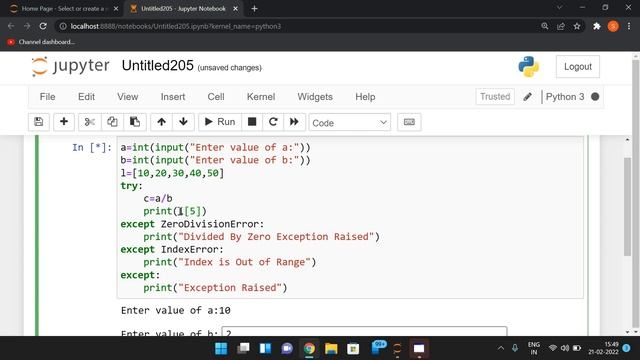The width and height of the screenshot is (640, 360).
Task: Paste cells below icon
Action: coord(135,122)
